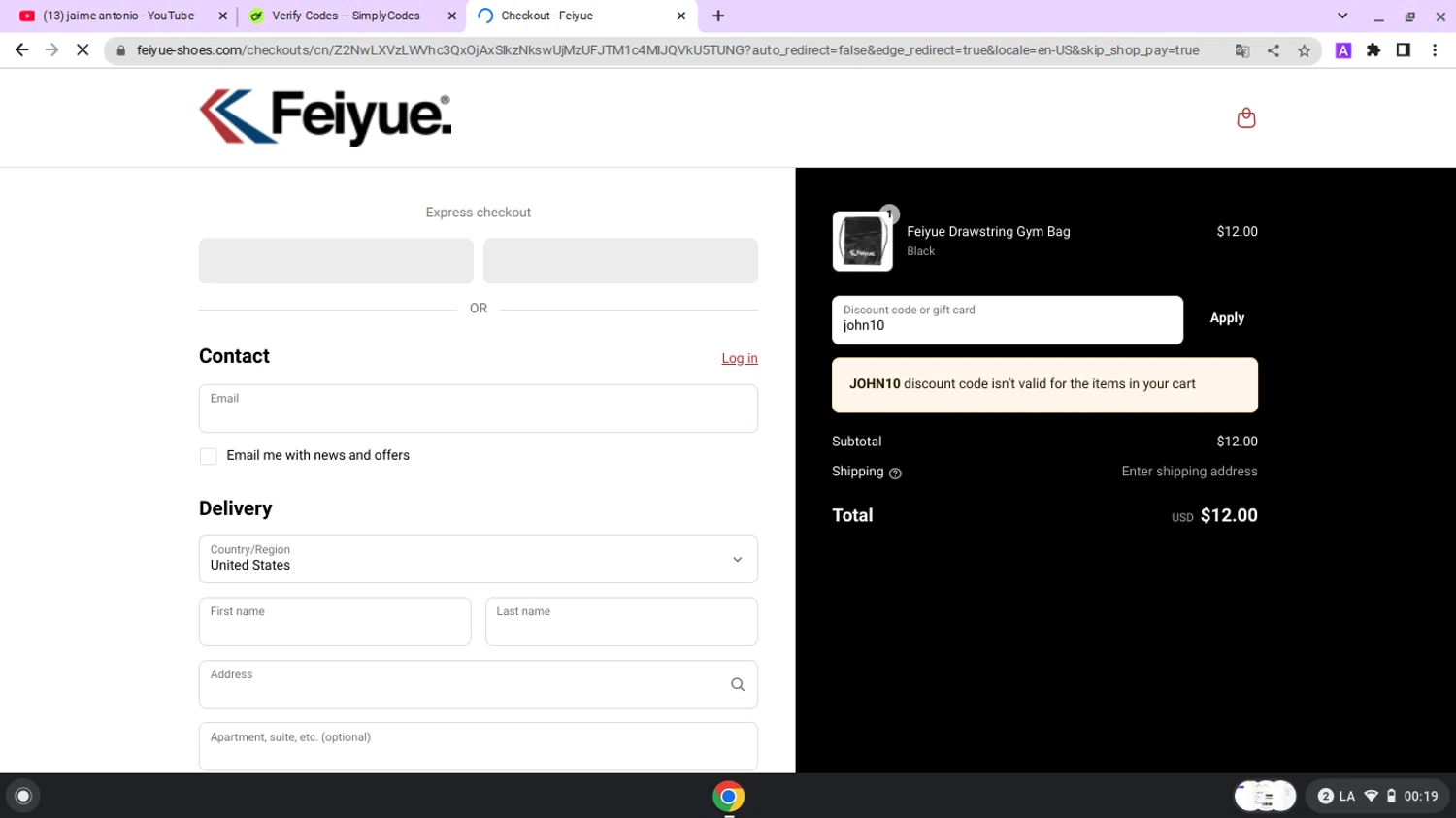Click the notification count badge
Screen dimensions: 1456x818
pyautogui.click(x=1325, y=797)
